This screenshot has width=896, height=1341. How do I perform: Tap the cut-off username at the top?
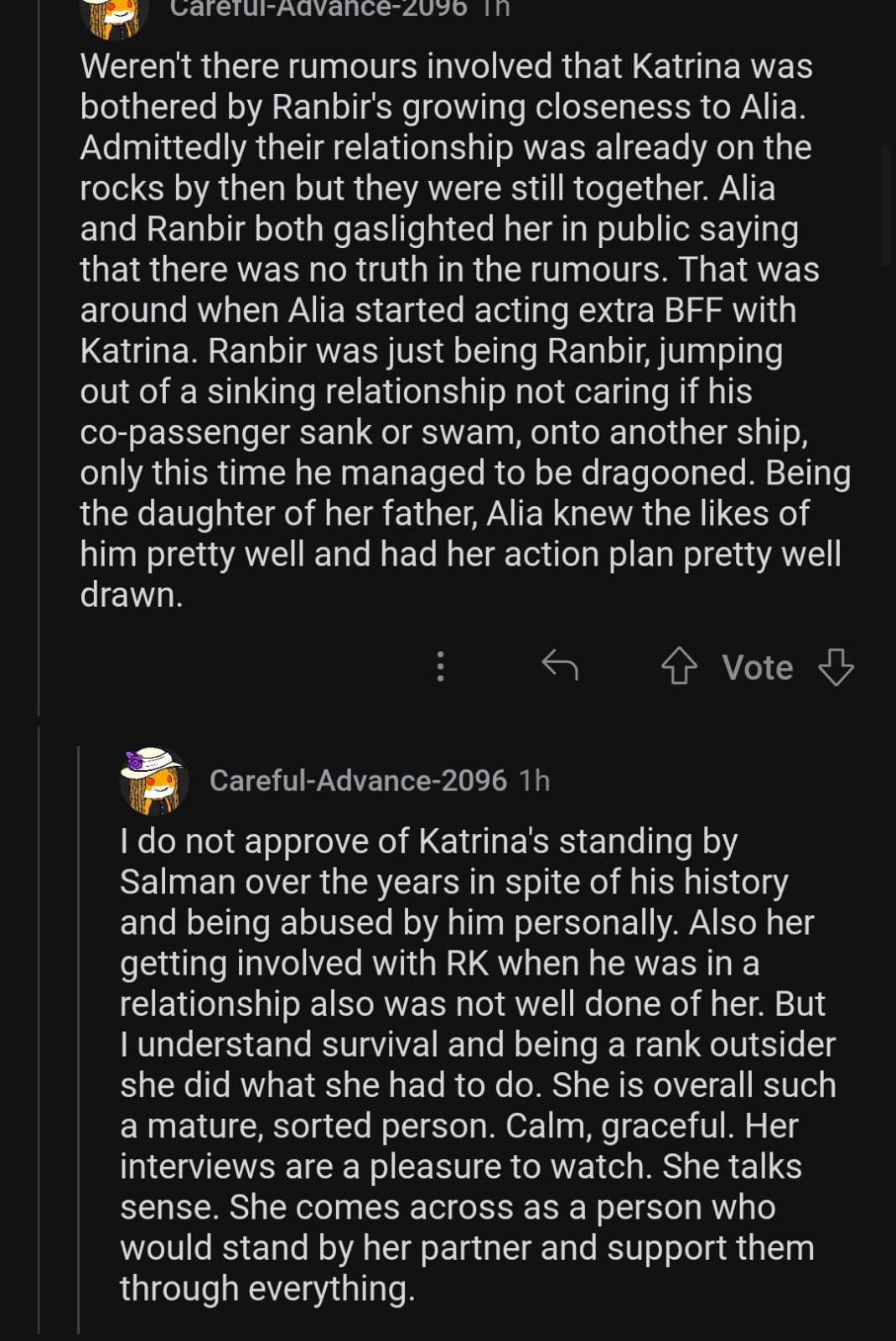click(x=319, y=8)
